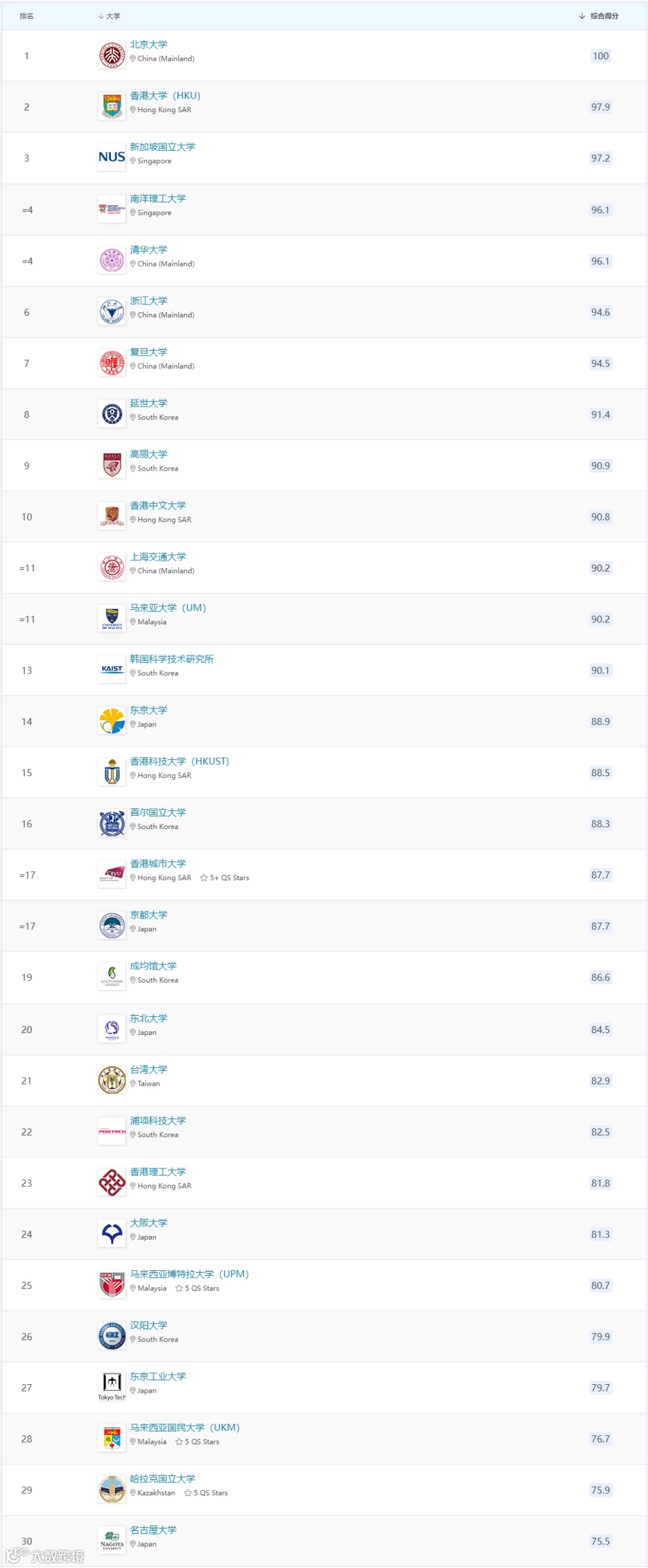Click the POSTECH logo icon

pos(112,1132)
